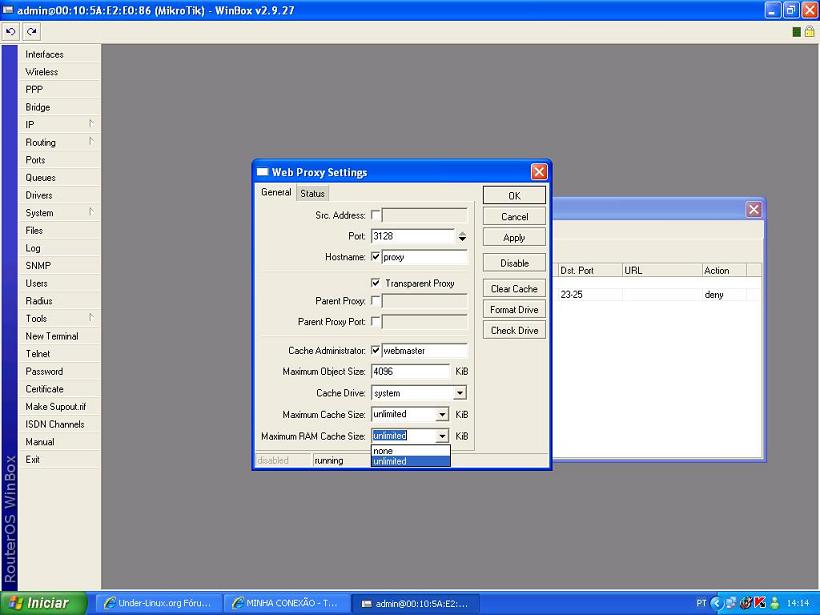The image size is (820, 615).
Task: Click the Cancel button
Action: [x=514, y=217]
